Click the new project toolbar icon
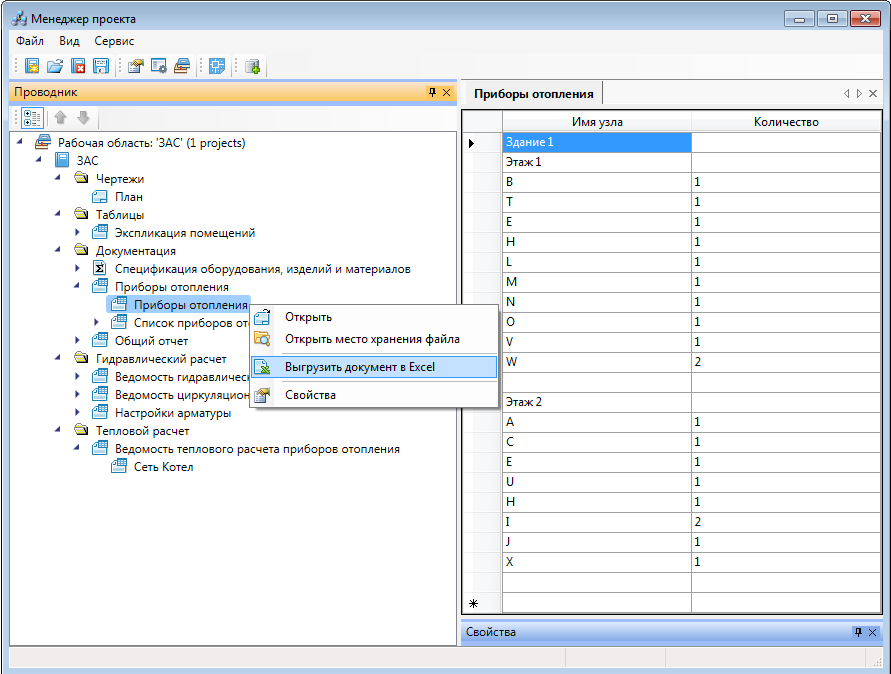Image resolution: width=891 pixels, height=674 pixels. tap(32, 66)
